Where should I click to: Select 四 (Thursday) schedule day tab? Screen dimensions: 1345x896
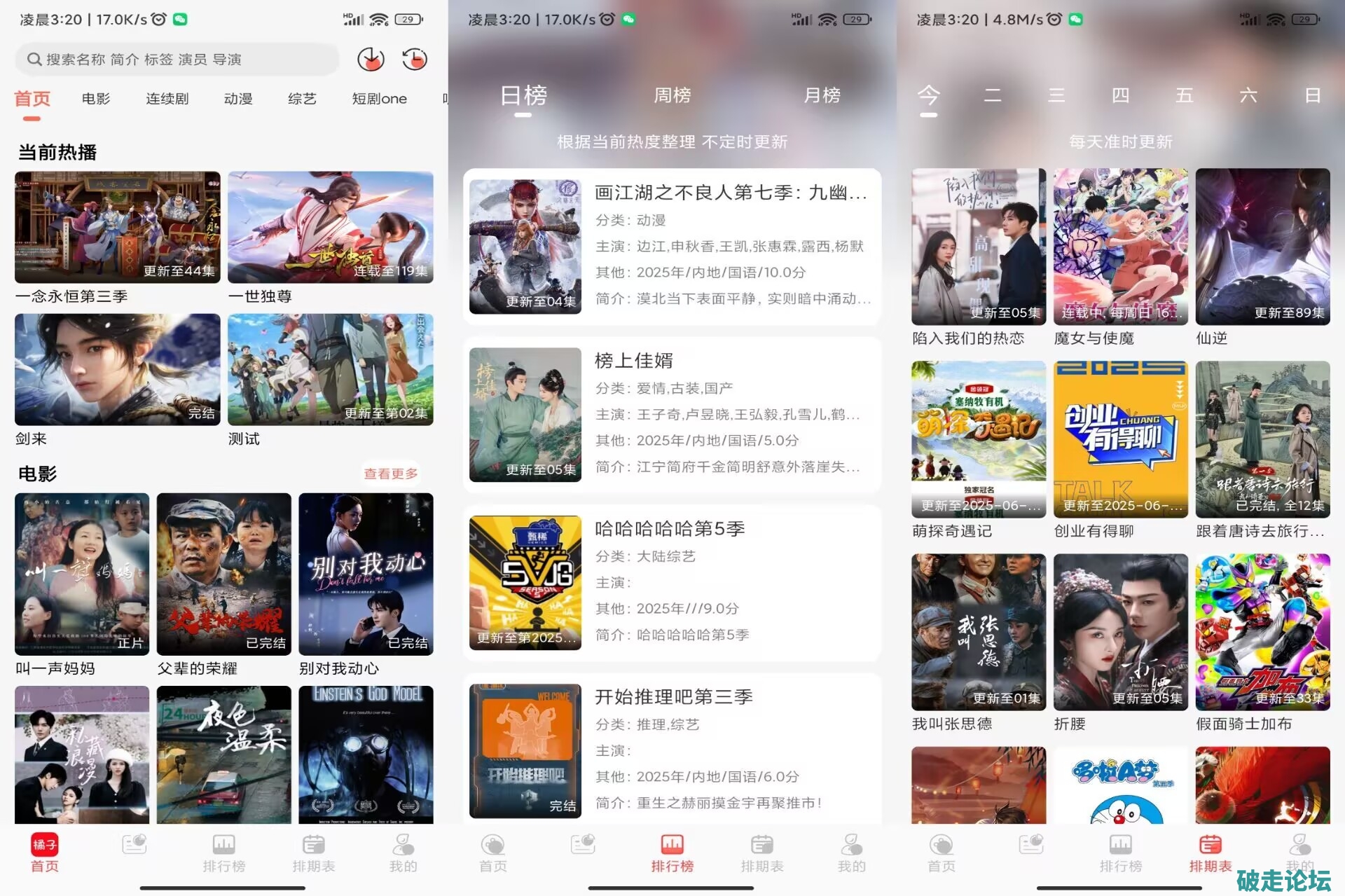(1120, 95)
